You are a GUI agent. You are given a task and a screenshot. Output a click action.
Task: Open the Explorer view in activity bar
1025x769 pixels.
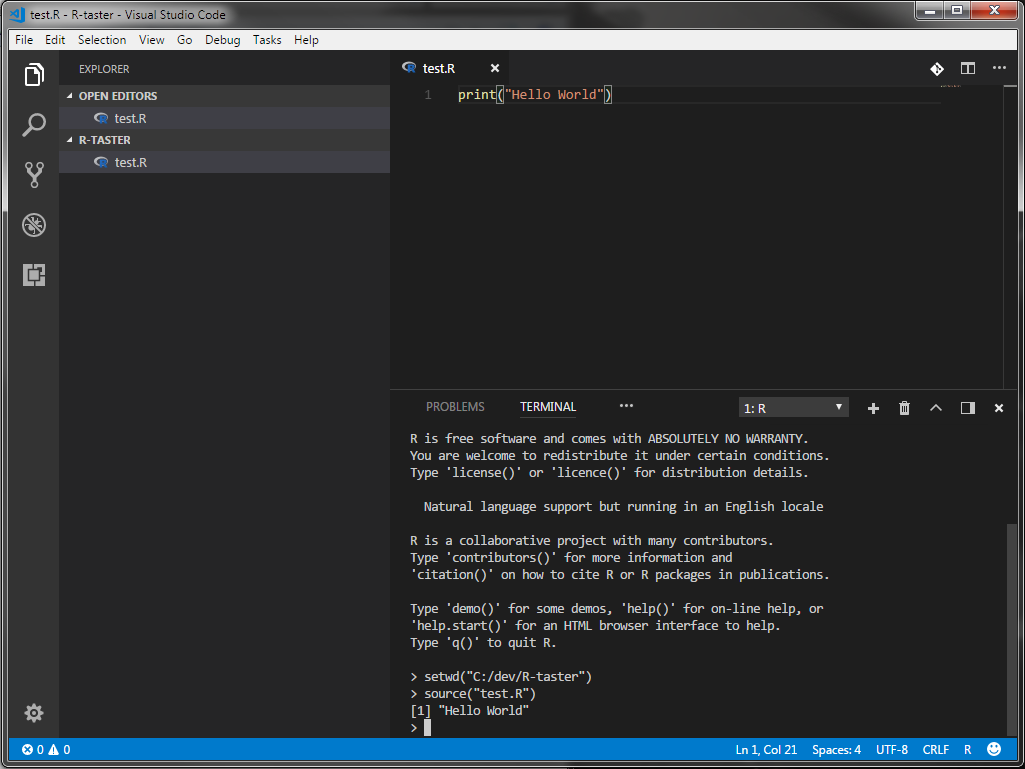[34, 75]
